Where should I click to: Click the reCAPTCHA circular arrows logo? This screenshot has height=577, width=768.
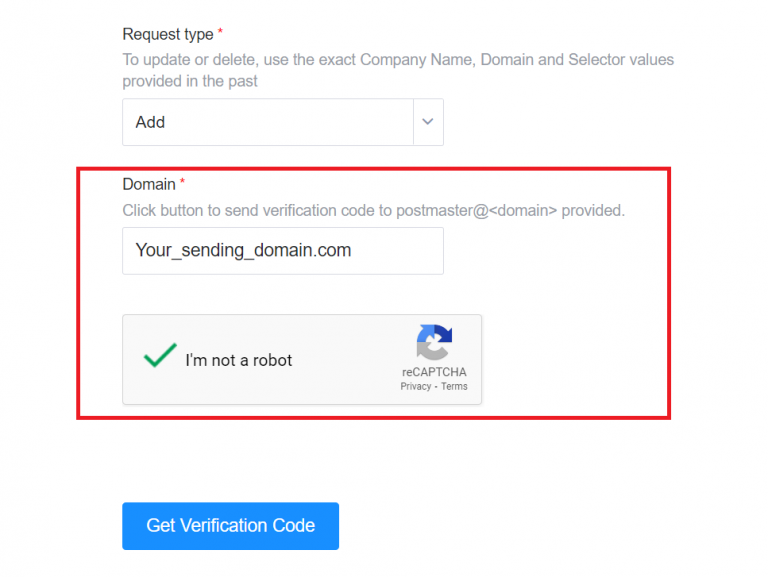[434, 342]
